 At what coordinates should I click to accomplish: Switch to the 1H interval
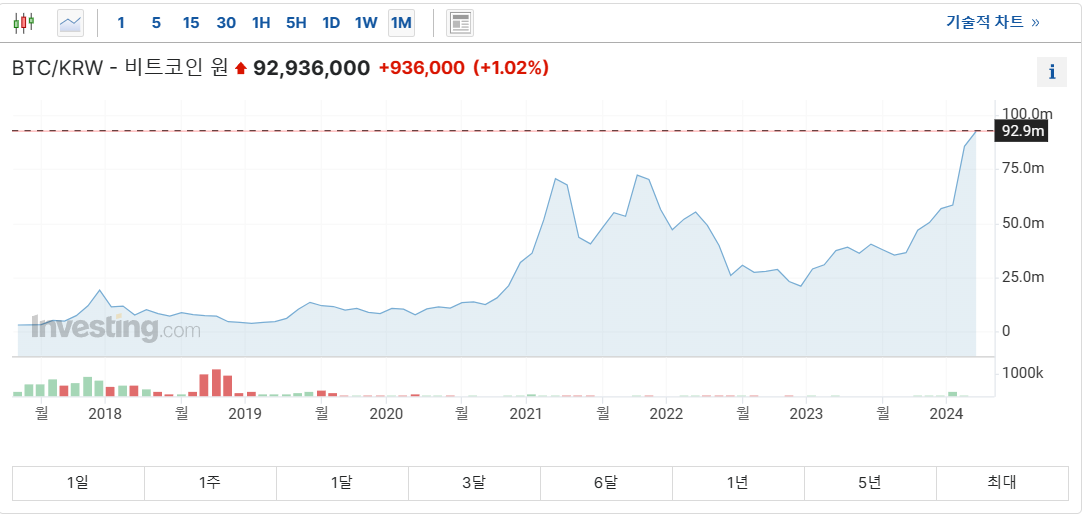pos(261,23)
